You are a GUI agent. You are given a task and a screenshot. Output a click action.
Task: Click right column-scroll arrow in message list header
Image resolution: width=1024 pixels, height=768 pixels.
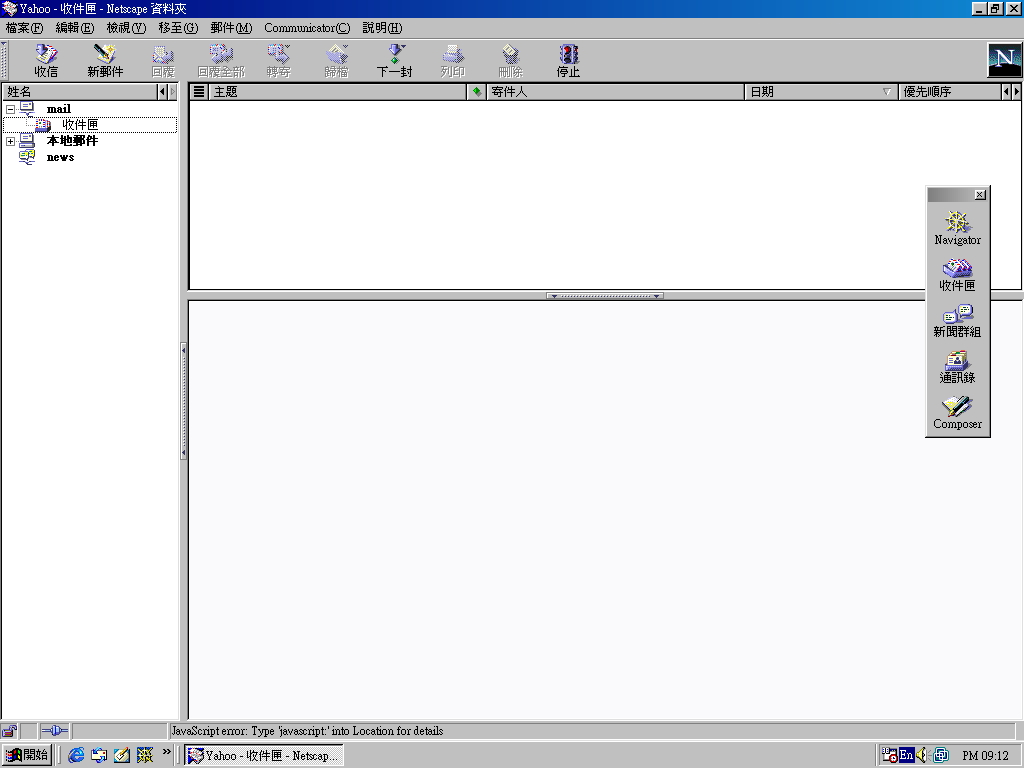click(1016, 92)
